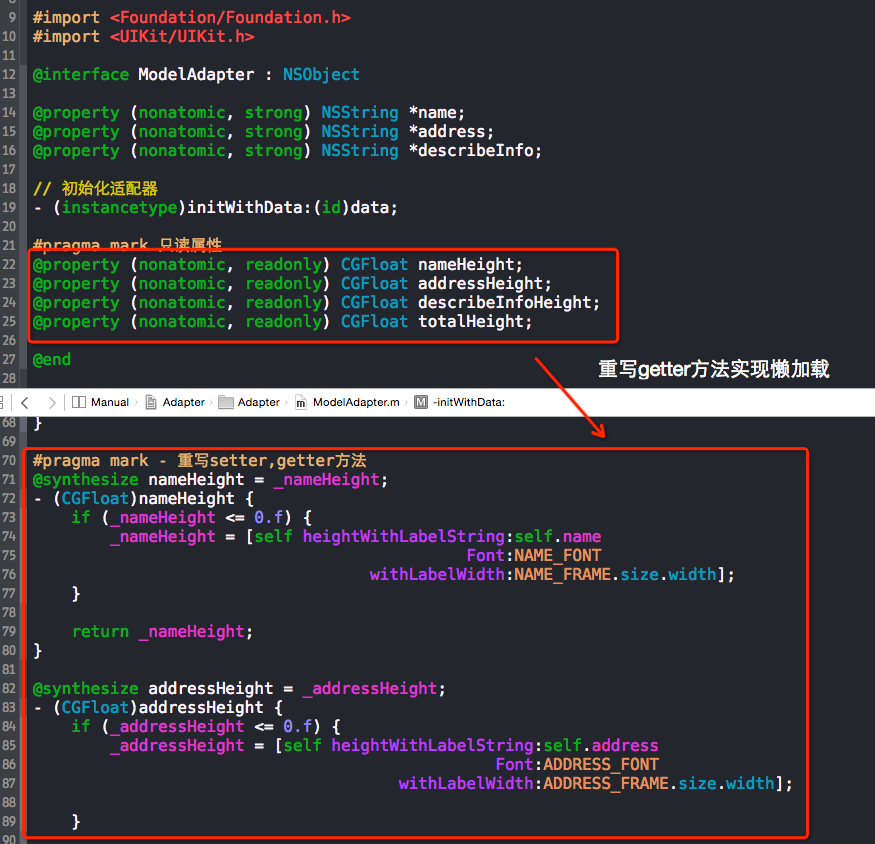Click the *describeInfo; property declaration

click(475, 151)
